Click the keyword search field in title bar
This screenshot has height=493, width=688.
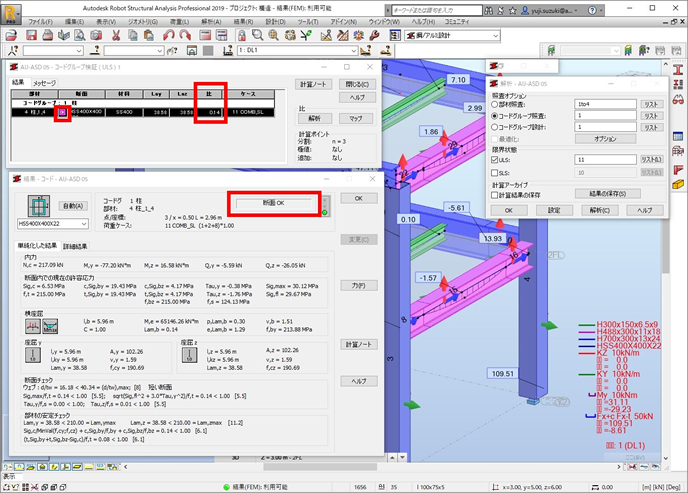click(x=437, y=10)
